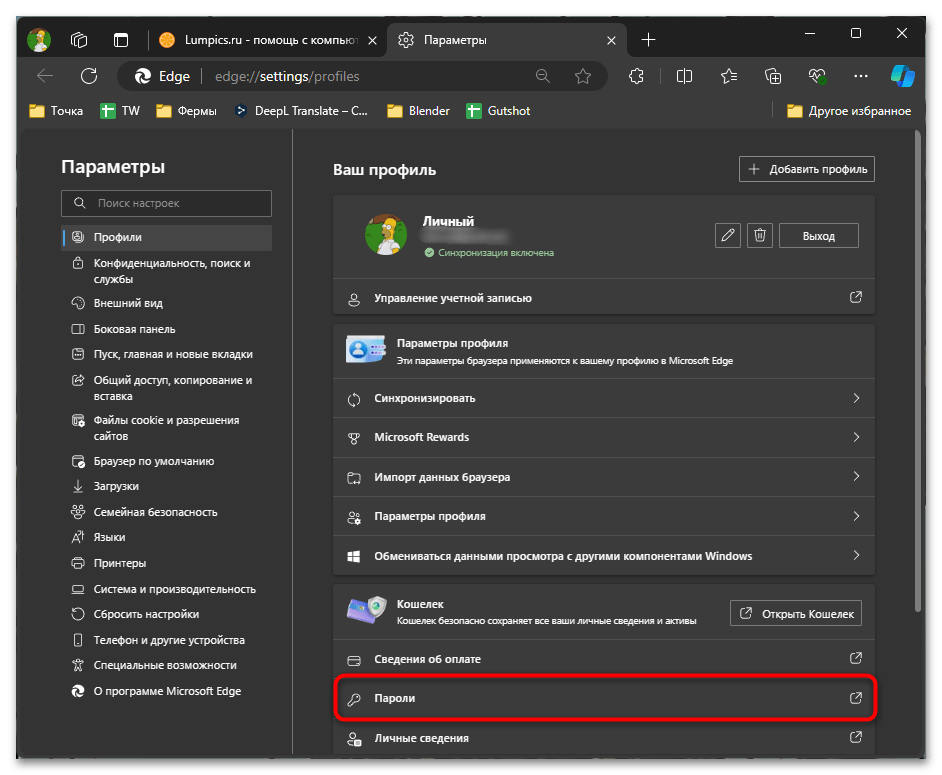Image resolution: width=942 pixels, height=775 pixels.
Task: Add this page to favorites with the star icon
Action: pos(583,76)
